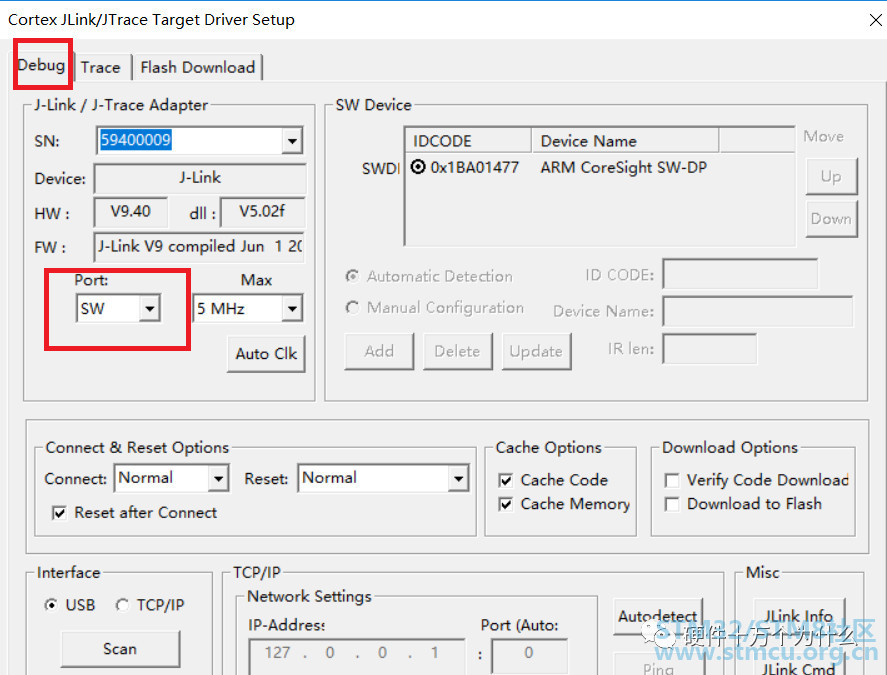Click the Autodetect button
Image resolution: width=887 pixels, height=675 pixels.
pyautogui.click(x=658, y=616)
